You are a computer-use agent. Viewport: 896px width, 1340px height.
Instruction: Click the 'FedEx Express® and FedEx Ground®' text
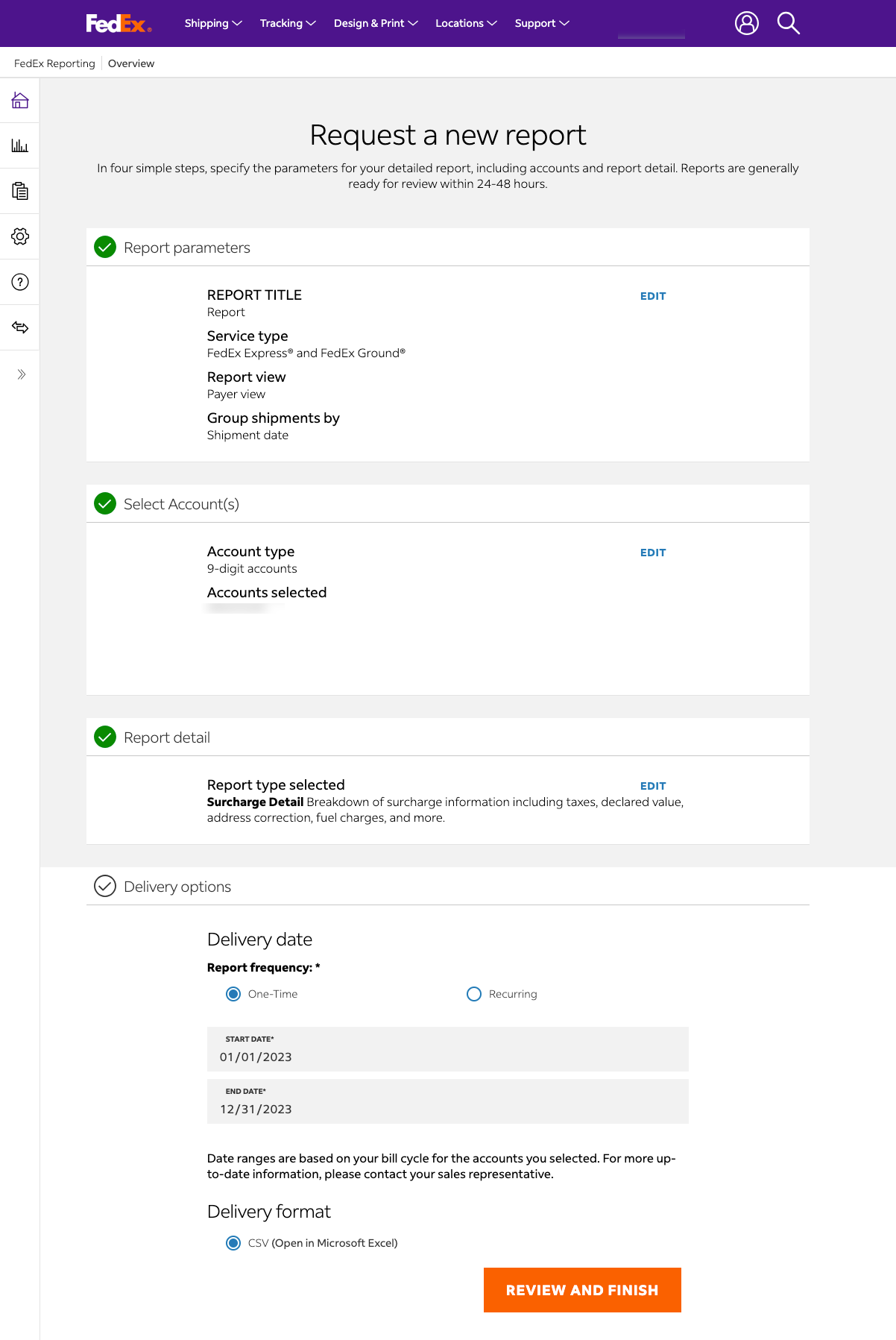tap(306, 353)
